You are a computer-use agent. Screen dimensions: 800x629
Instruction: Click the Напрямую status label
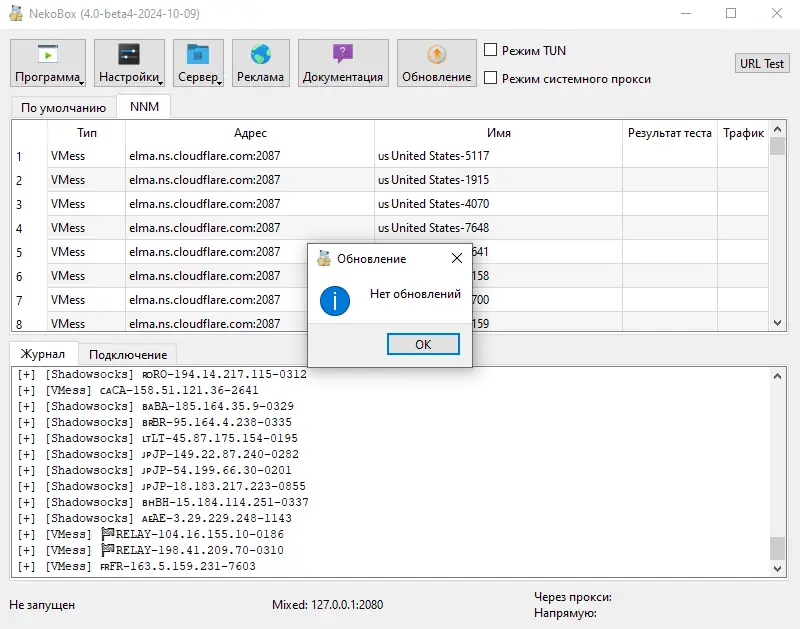tap(565, 613)
